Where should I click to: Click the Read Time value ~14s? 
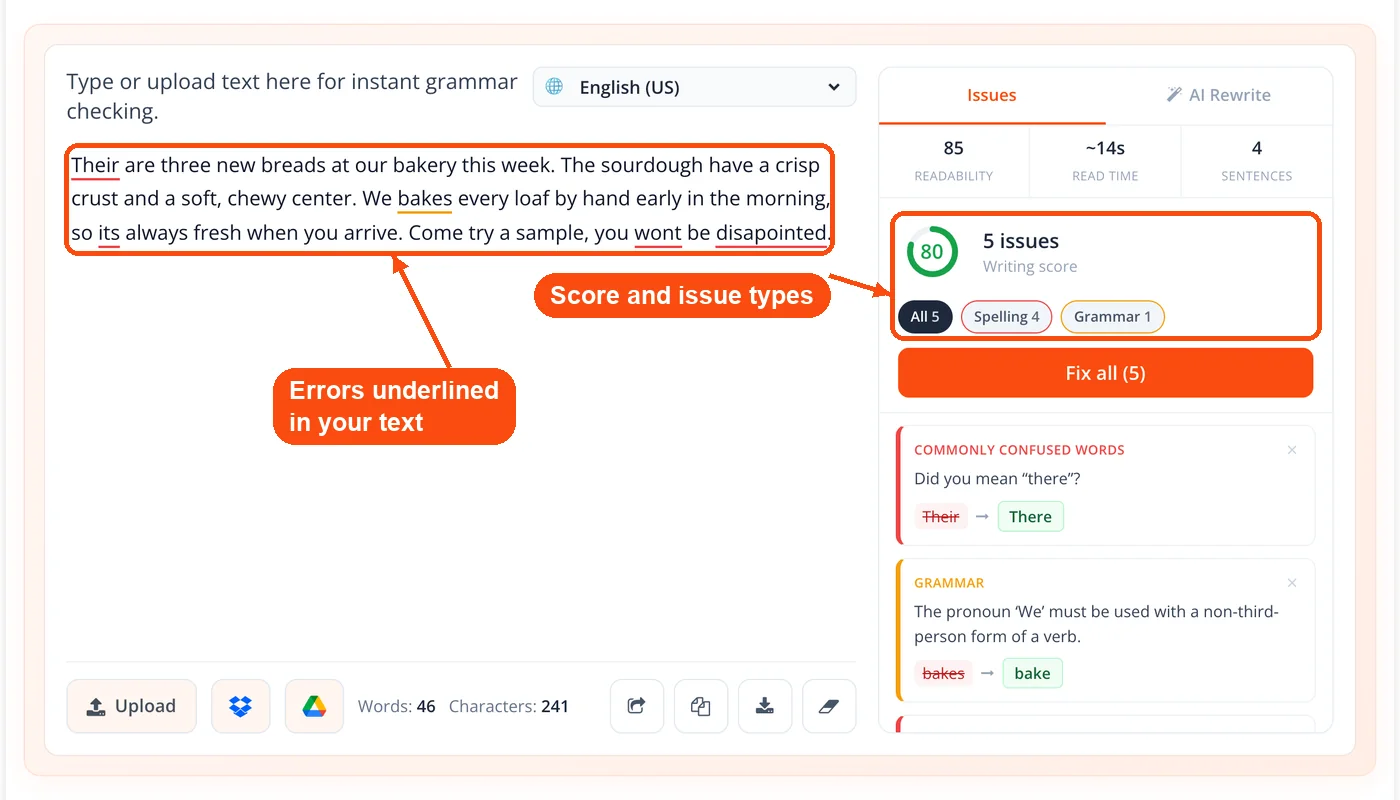(1105, 148)
